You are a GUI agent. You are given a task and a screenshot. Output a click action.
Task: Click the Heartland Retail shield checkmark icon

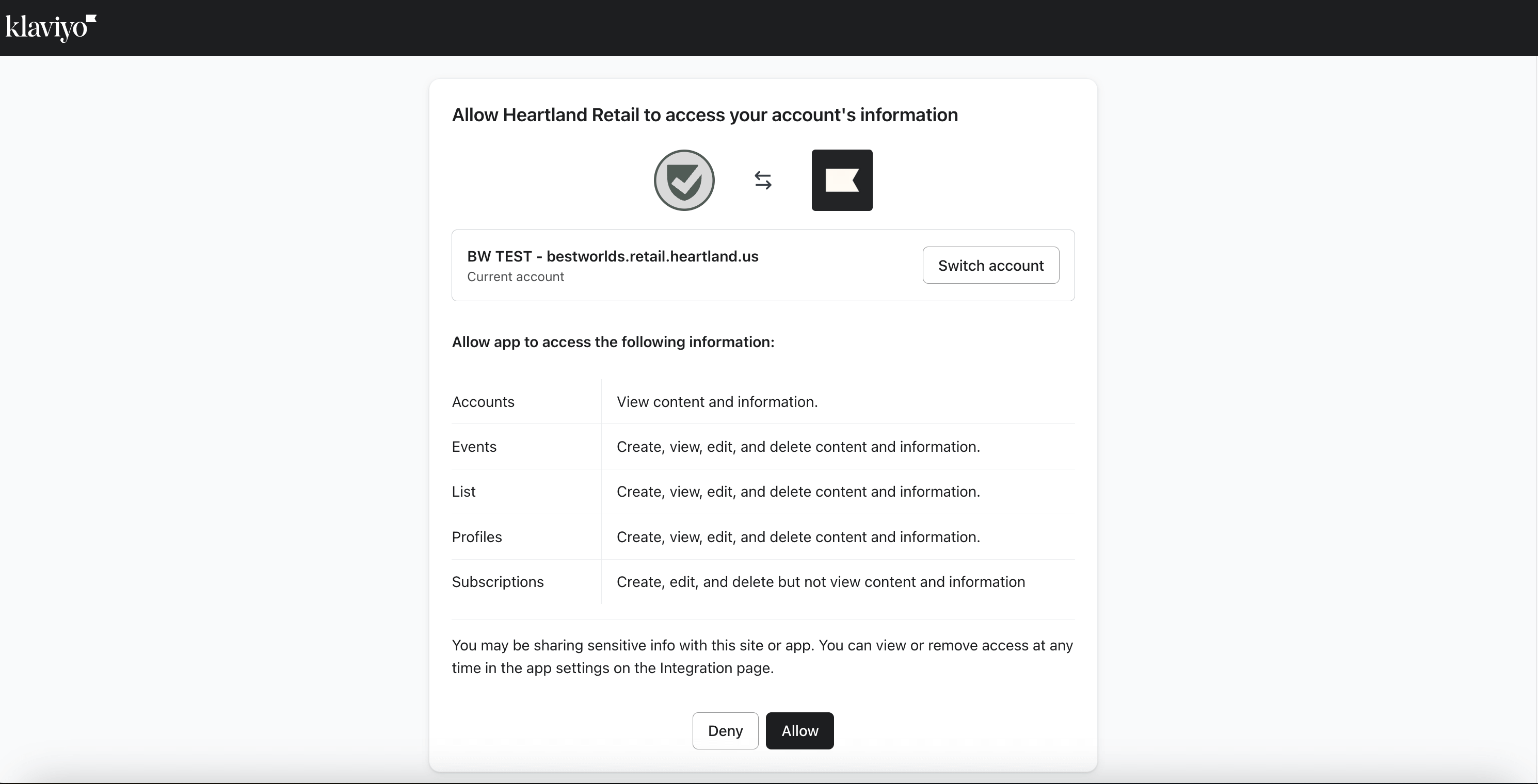[684, 180]
